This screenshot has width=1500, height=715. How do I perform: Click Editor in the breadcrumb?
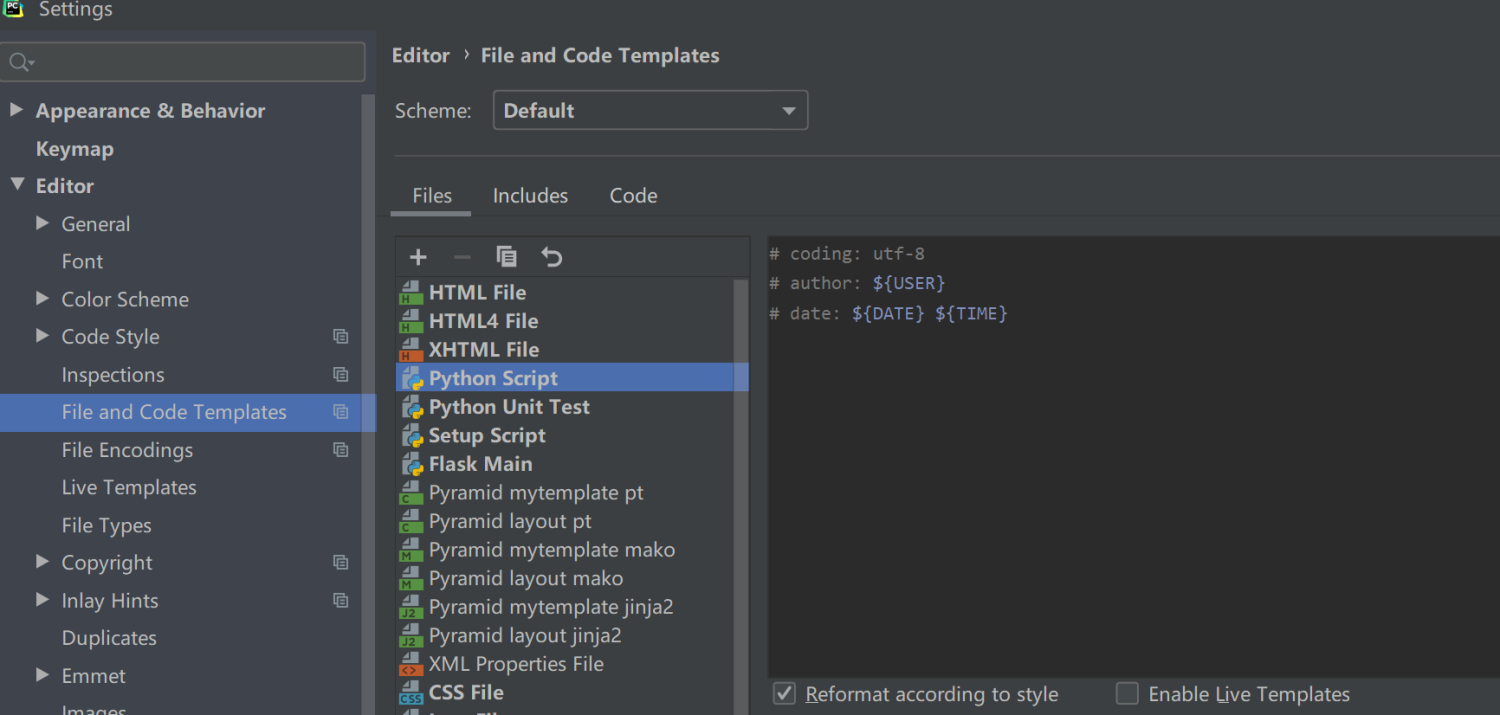pyautogui.click(x=420, y=56)
